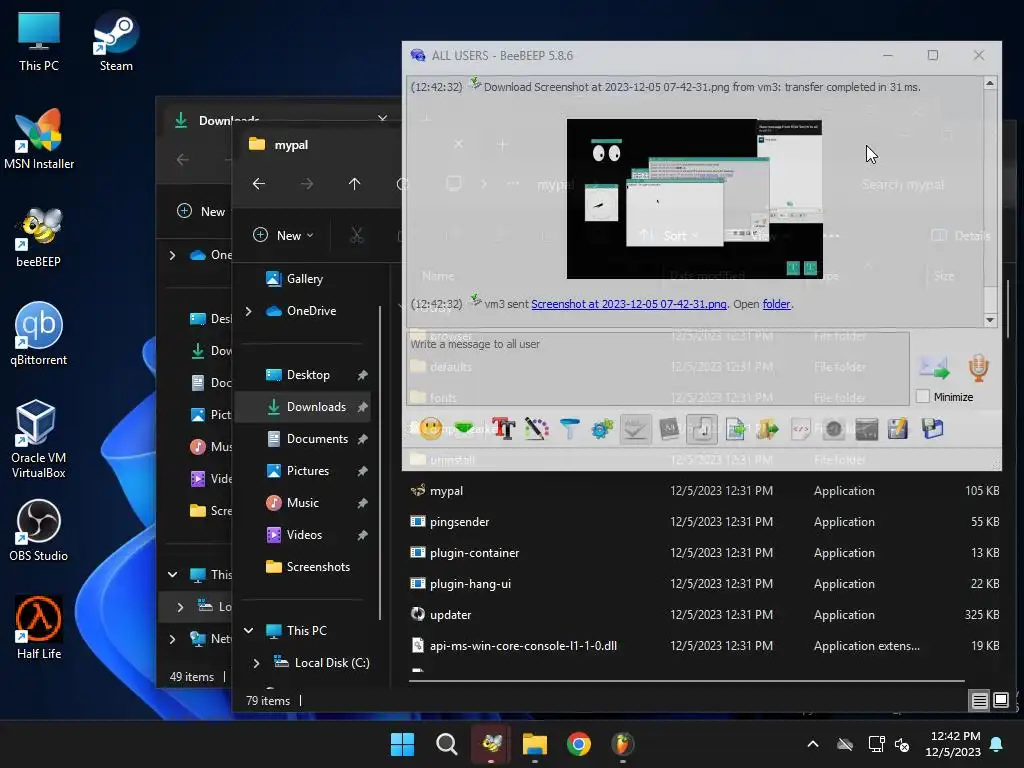
Task: Click the send file icon with green arrow
Action: (735, 429)
